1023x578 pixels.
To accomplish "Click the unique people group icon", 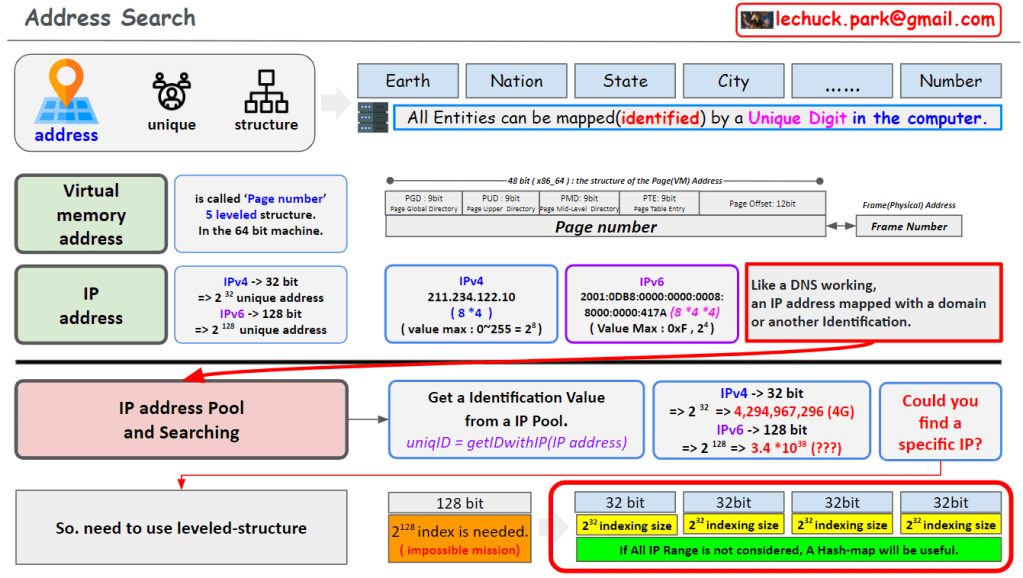I will [171, 91].
